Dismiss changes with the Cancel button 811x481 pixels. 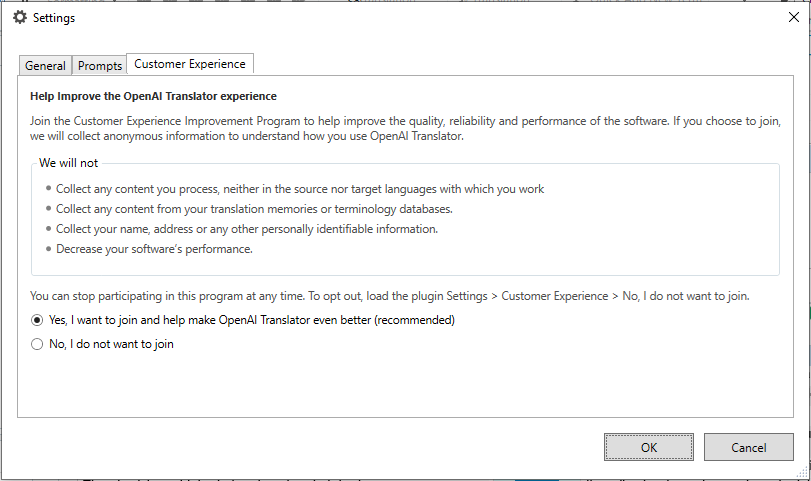[748, 447]
